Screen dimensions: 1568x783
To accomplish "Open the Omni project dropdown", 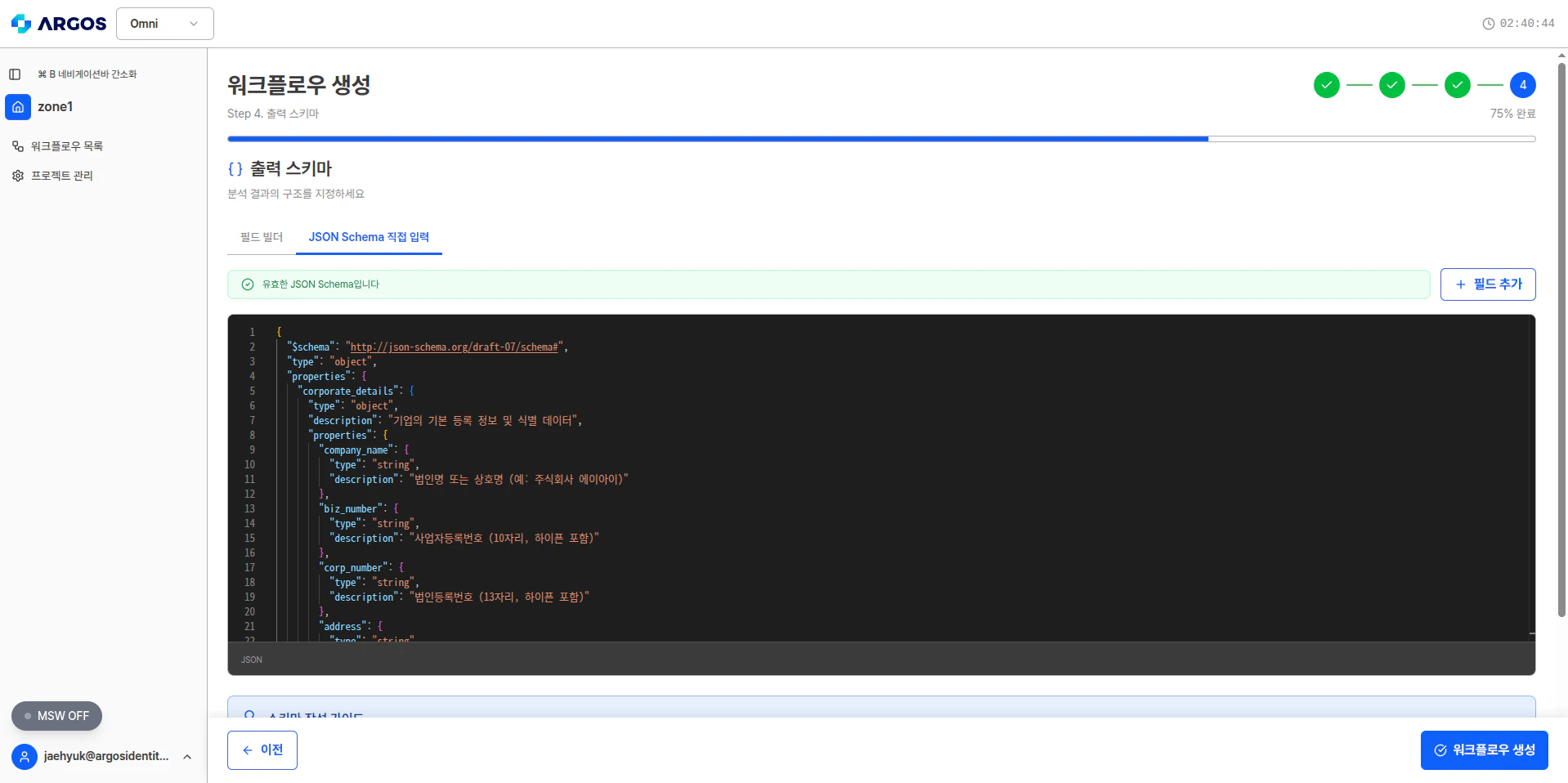I will pyautogui.click(x=165, y=24).
